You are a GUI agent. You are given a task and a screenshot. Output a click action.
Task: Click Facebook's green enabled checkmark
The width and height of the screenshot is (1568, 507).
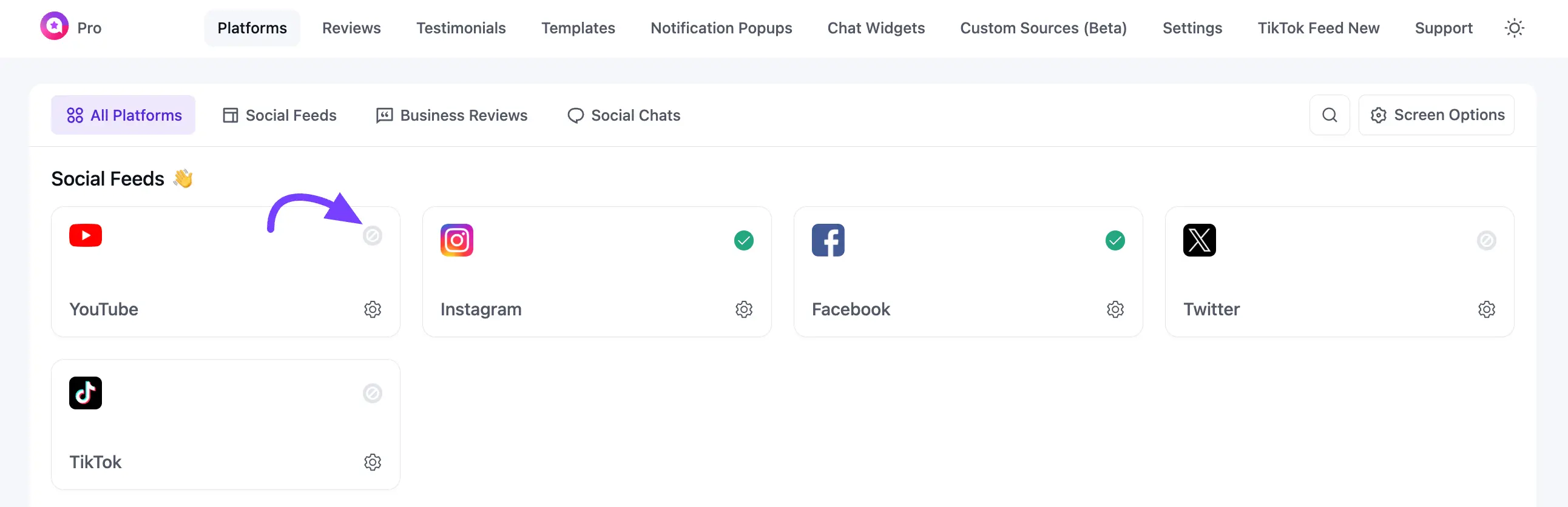pyautogui.click(x=1115, y=240)
